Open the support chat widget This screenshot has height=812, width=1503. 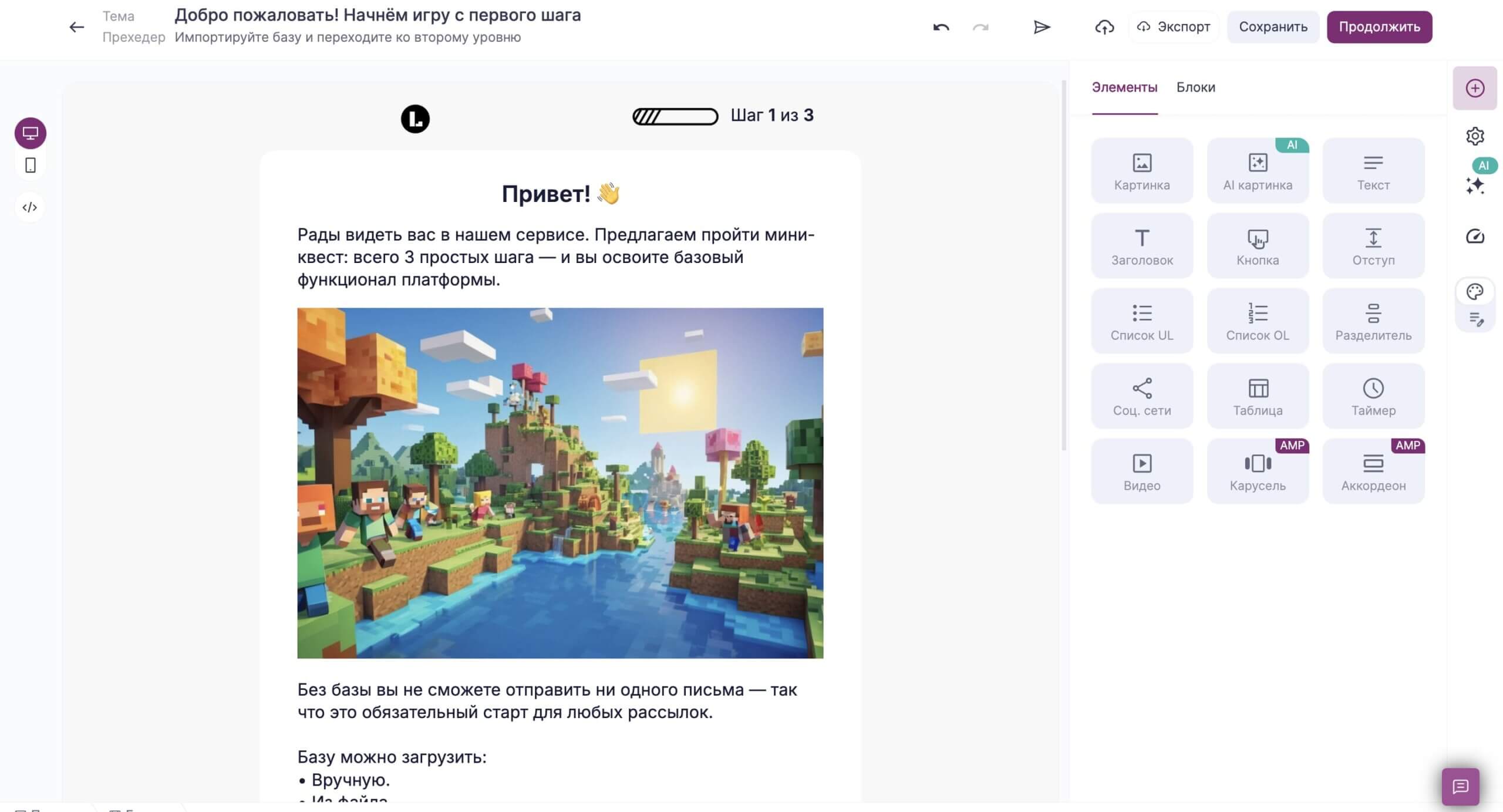tap(1460, 786)
